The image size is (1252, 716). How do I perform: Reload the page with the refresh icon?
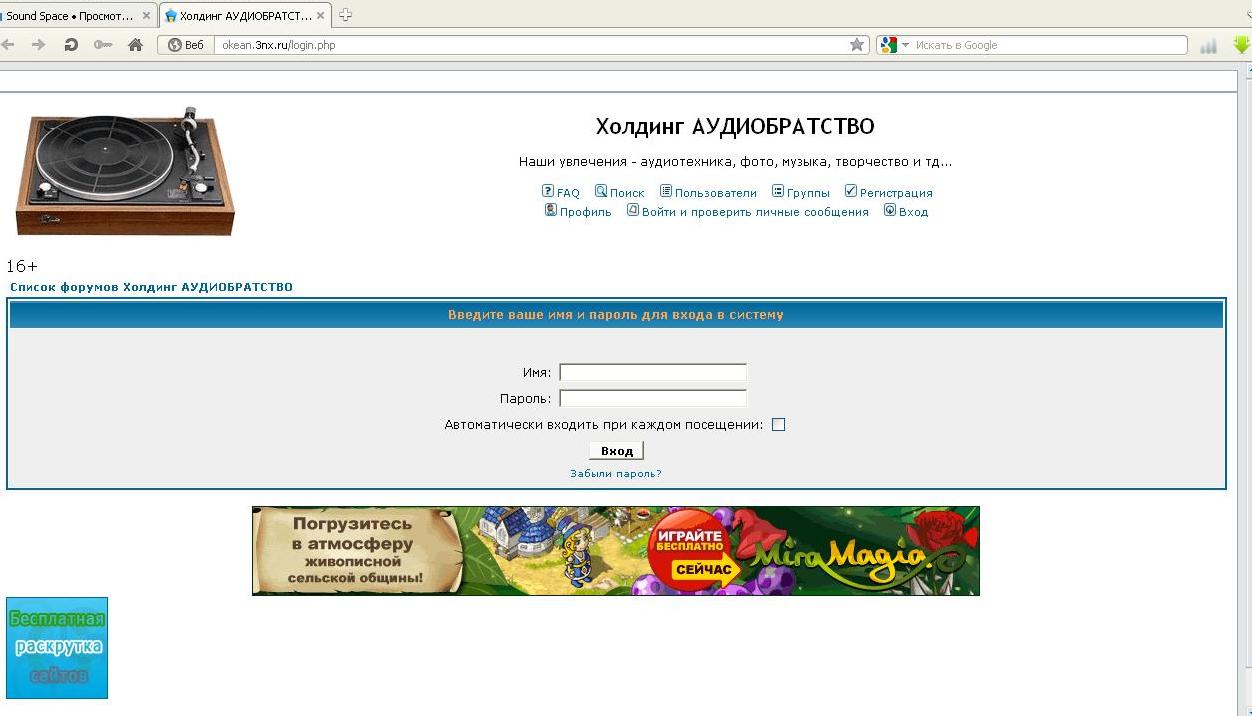pyautogui.click(x=71, y=45)
